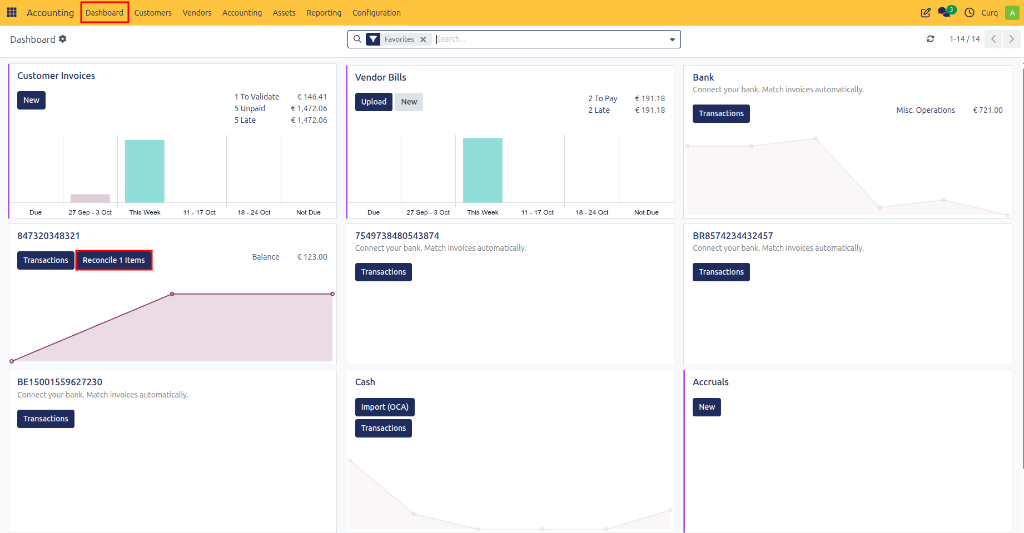Open the Dashboard menu item
Screen dimensions: 1024x533
[104, 12]
